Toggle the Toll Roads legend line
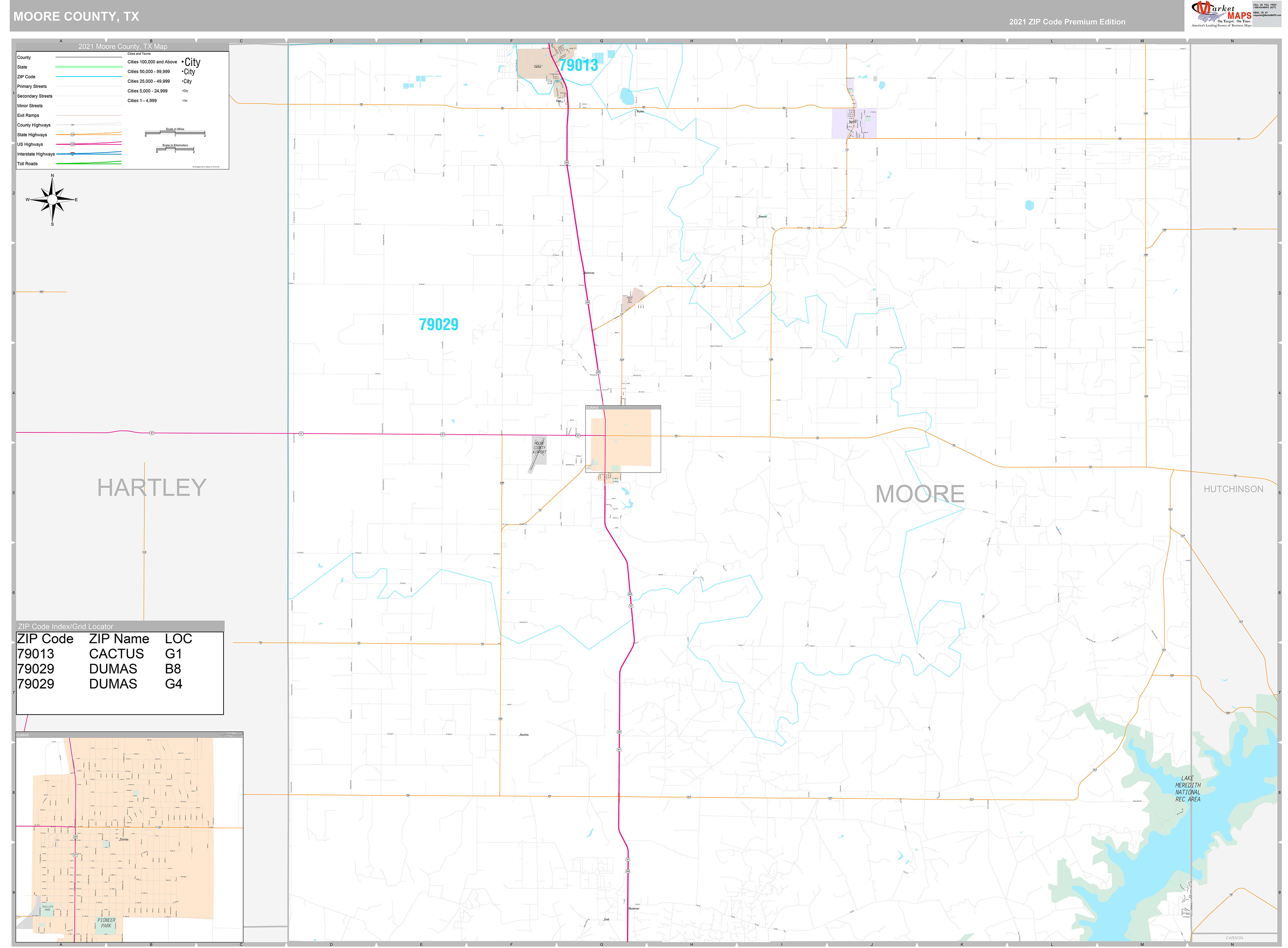Image resolution: width=1288 pixels, height=948 pixels. click(89, 163)
